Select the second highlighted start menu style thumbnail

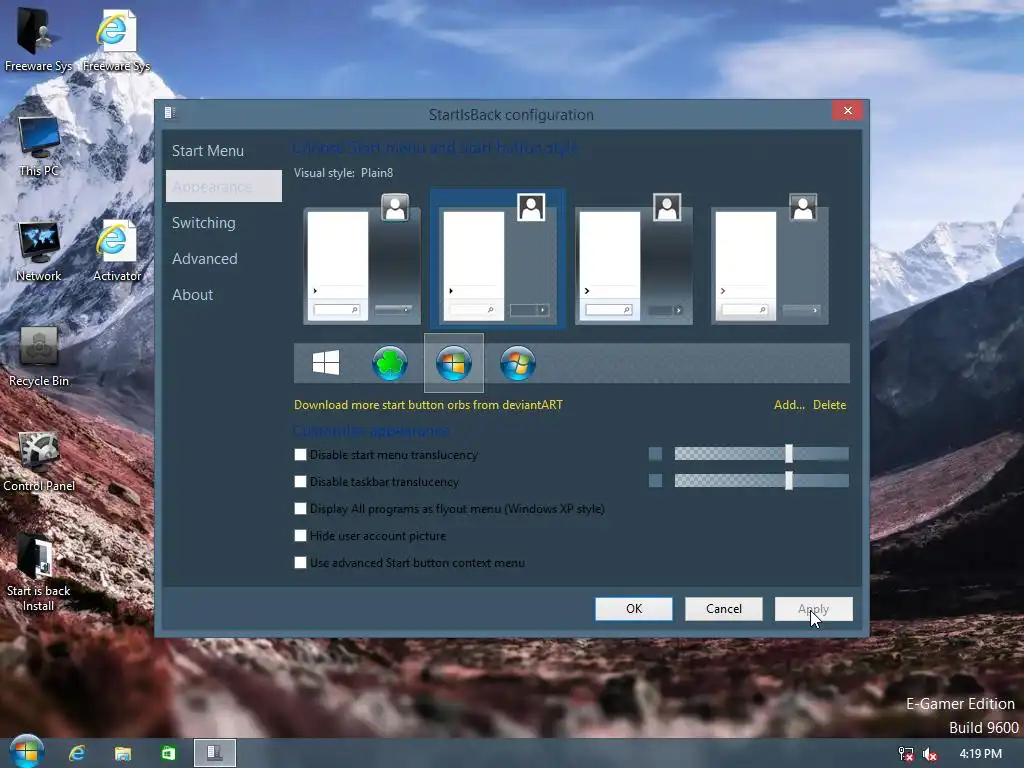click(x=498, y=259)
